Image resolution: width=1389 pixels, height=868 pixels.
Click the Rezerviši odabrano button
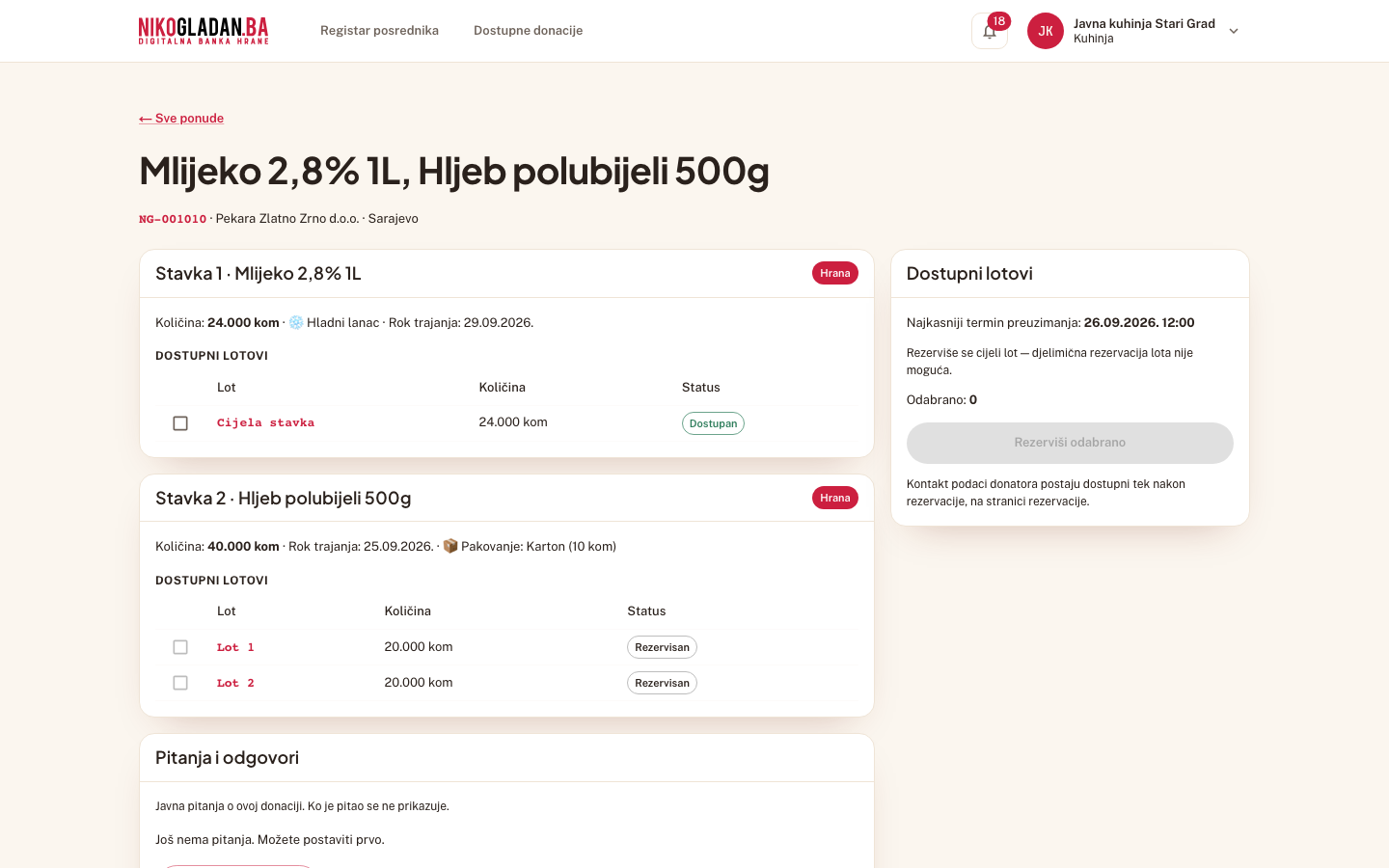click(x=1070, y=443)
